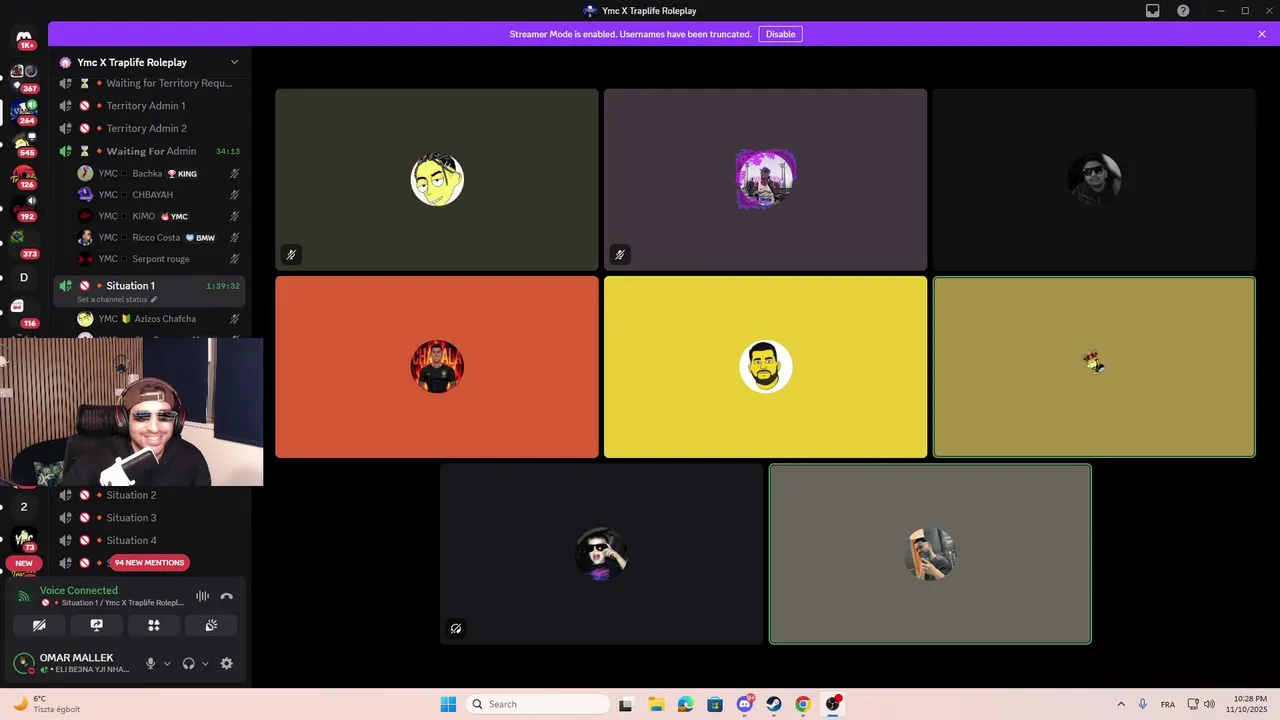Dismiss the Streamer Mode banner
The height and width of the screenshot is (720, 1280).
(x=1262, y=34)
